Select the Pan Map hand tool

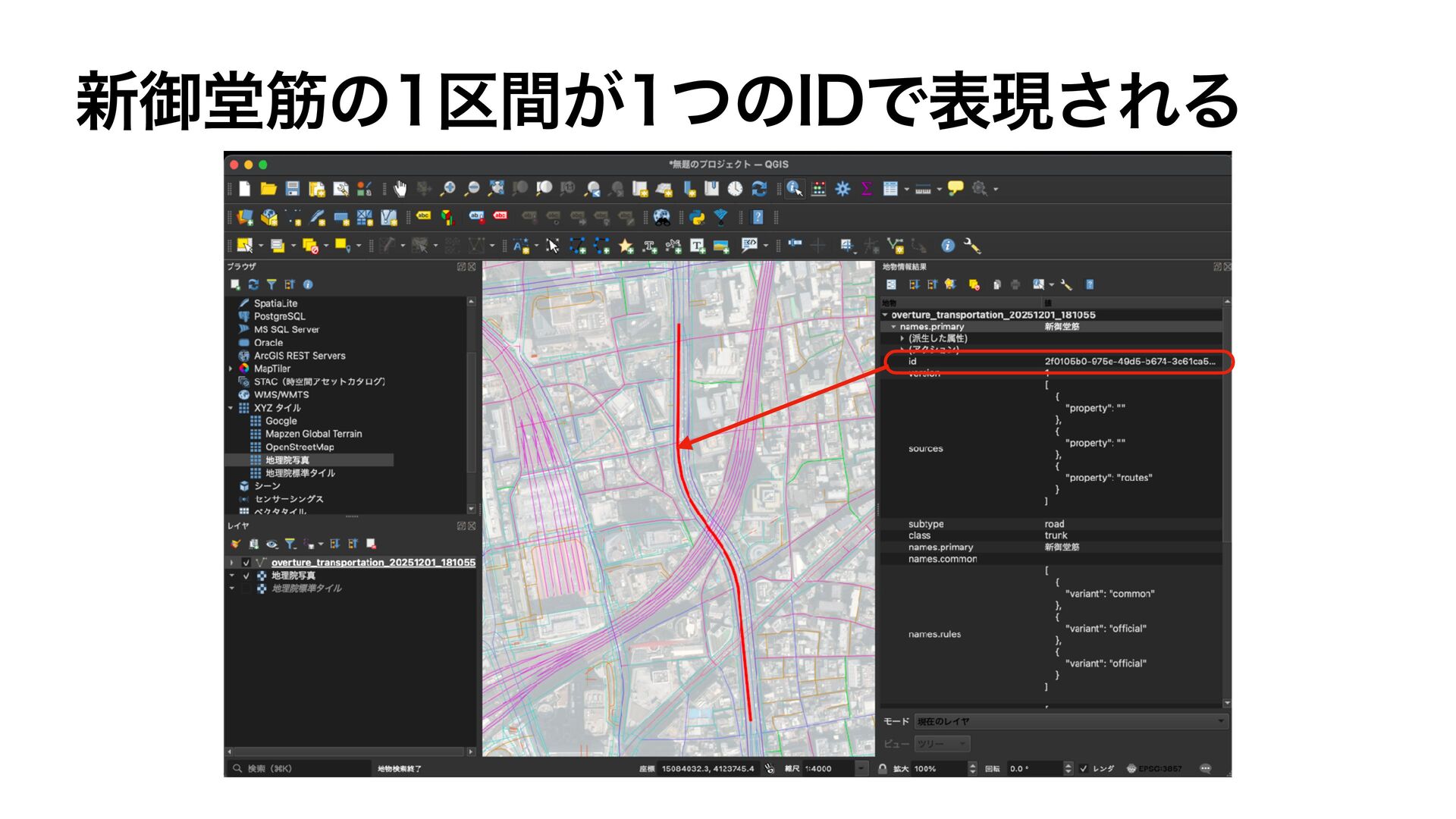tap(400, 189)
